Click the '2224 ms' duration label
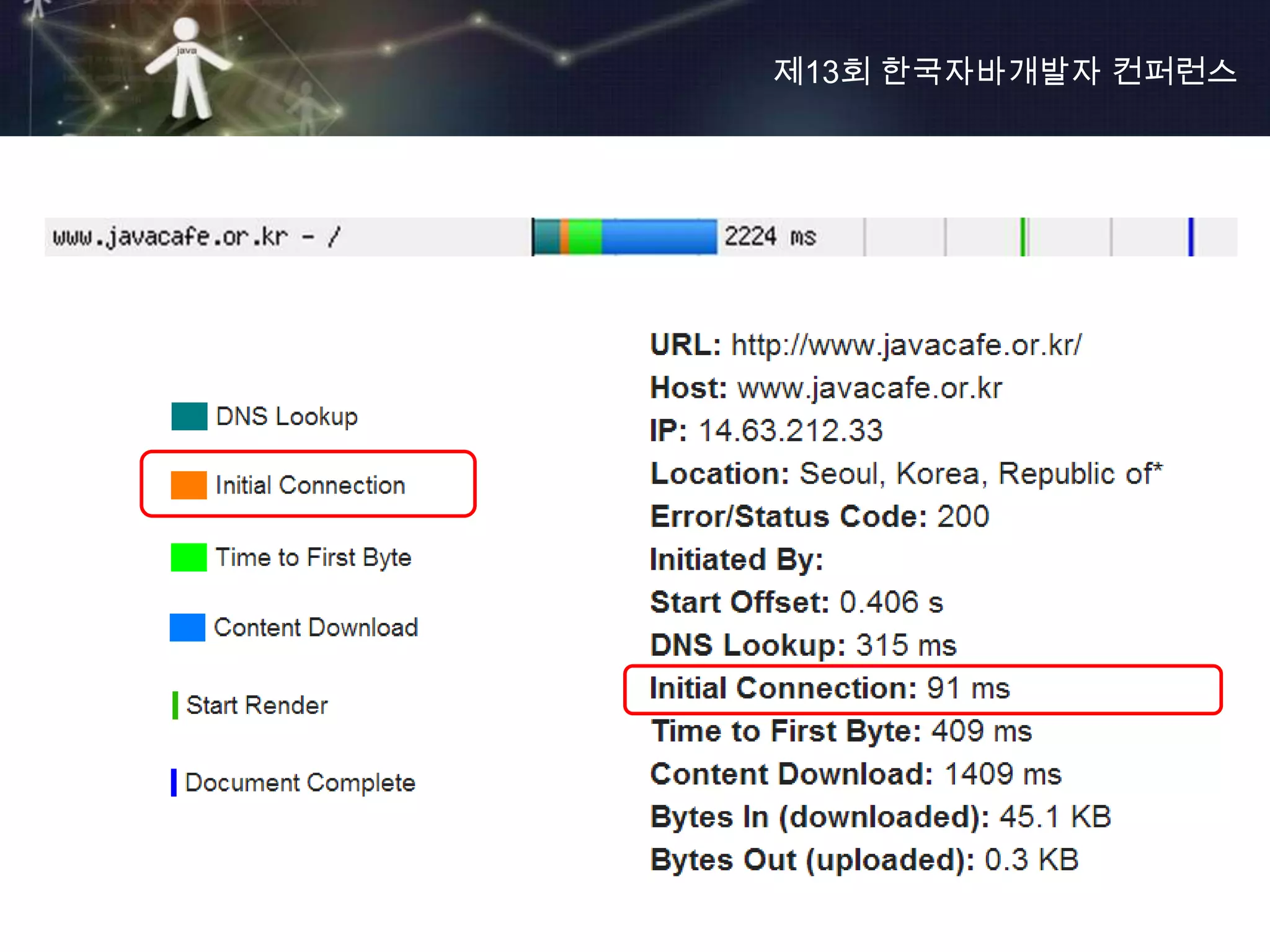The width and height of the screenshot is (1270, 952). (770, 237)
